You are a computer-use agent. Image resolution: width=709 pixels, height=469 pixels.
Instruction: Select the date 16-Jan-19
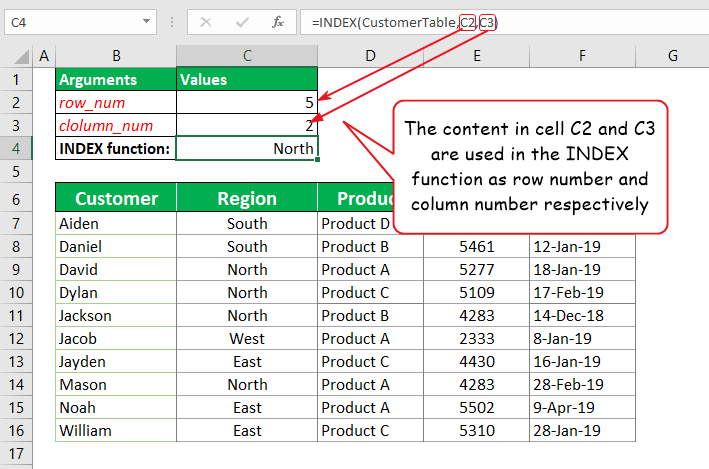(582, 362)
